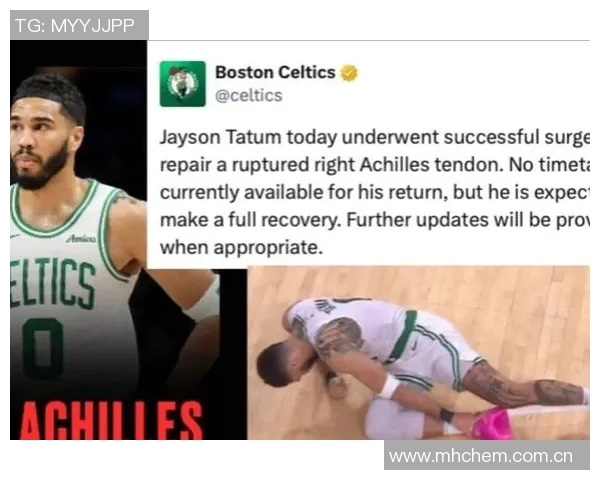Click the jersey number 0
Viewport: 600px width, 480px height.
pos(43,348)
